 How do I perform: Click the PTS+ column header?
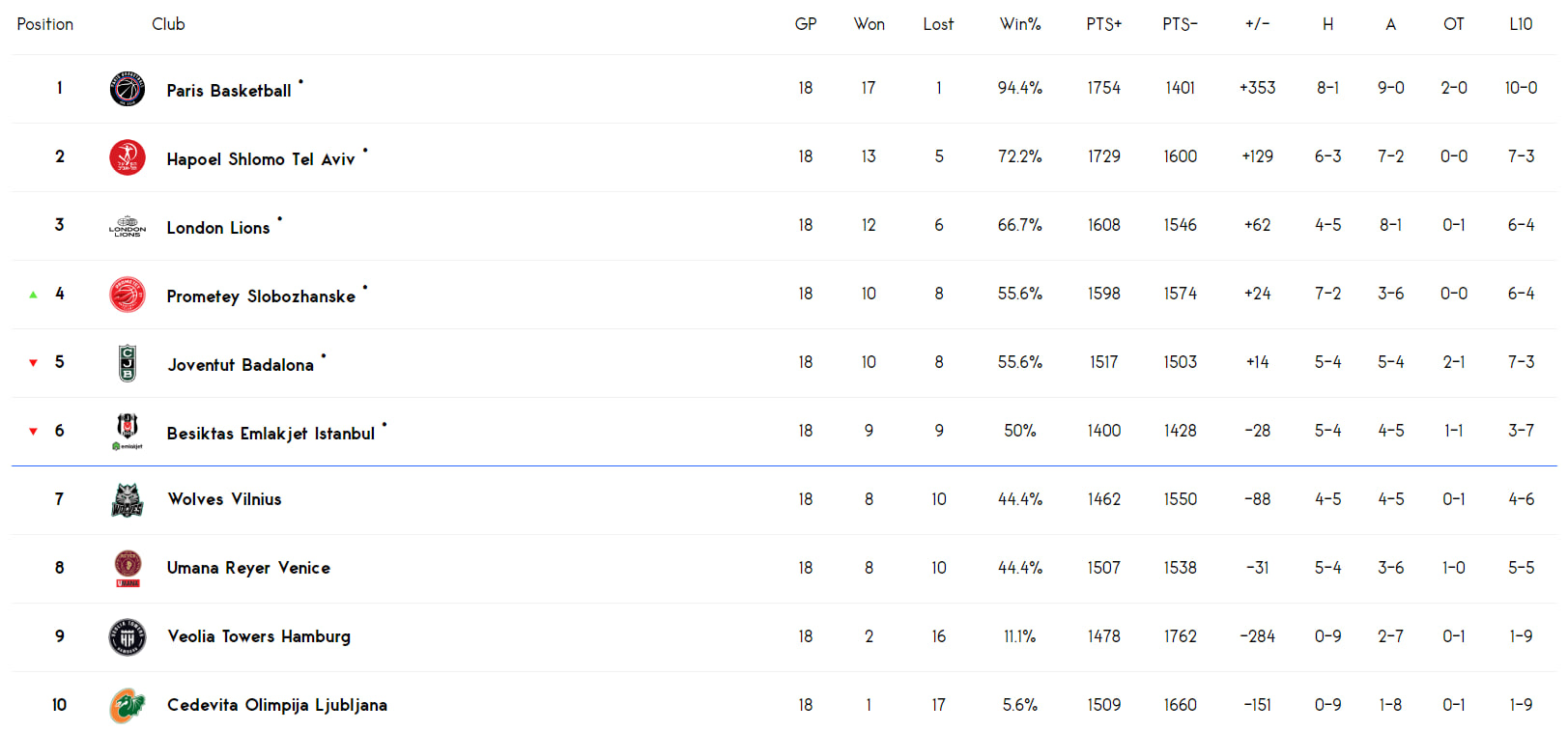pos(1104,24)
